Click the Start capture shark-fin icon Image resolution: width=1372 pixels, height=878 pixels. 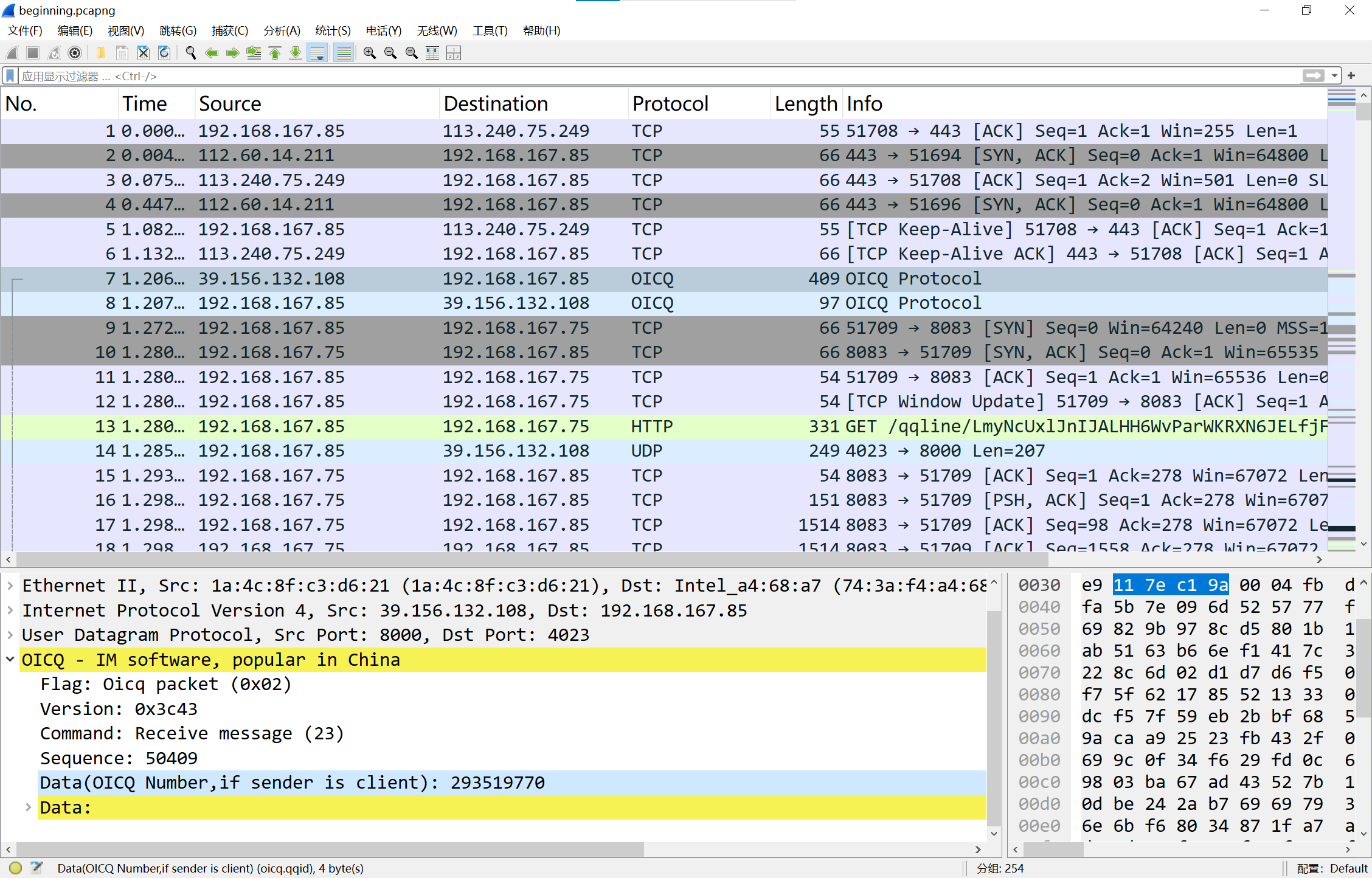pos(12,54)
